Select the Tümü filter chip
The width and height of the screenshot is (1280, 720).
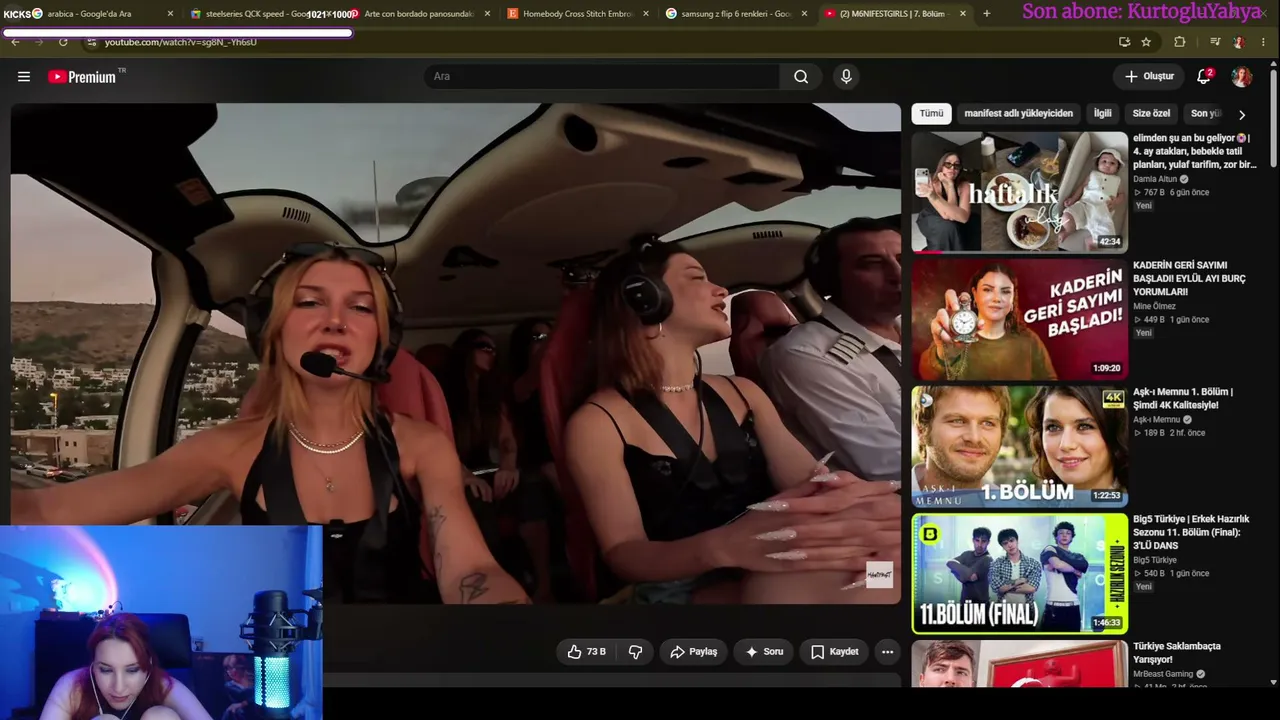coord(931,114)
